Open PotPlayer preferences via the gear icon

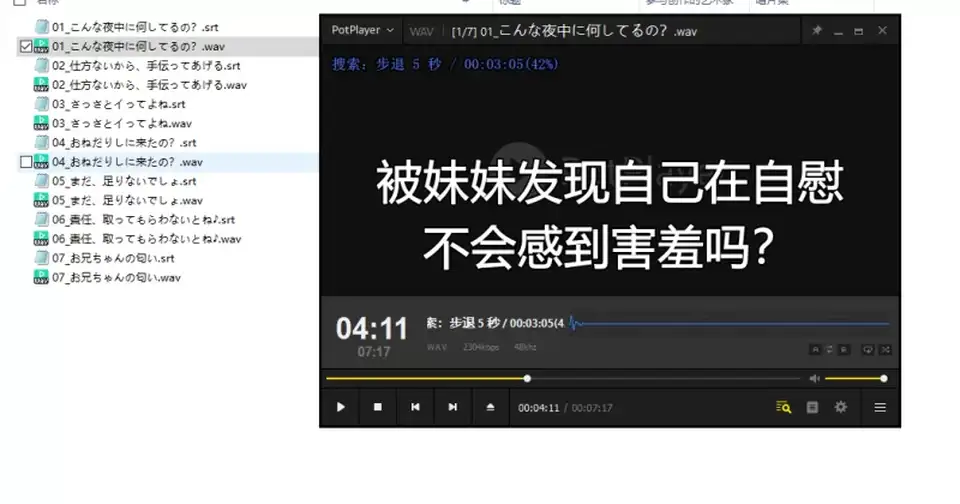click(841, 407)
